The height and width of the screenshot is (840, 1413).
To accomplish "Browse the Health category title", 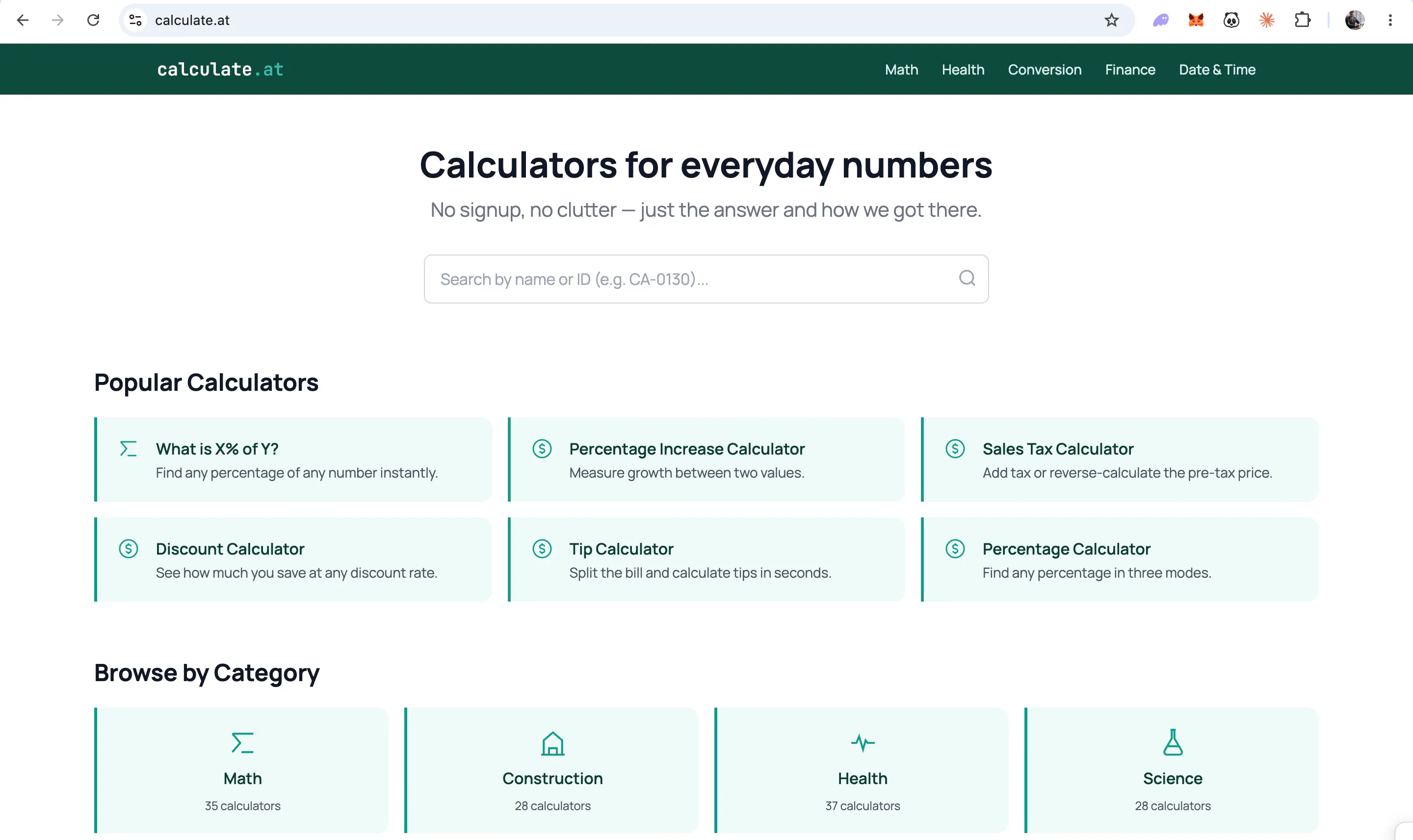I will click(x=863, y=778).
